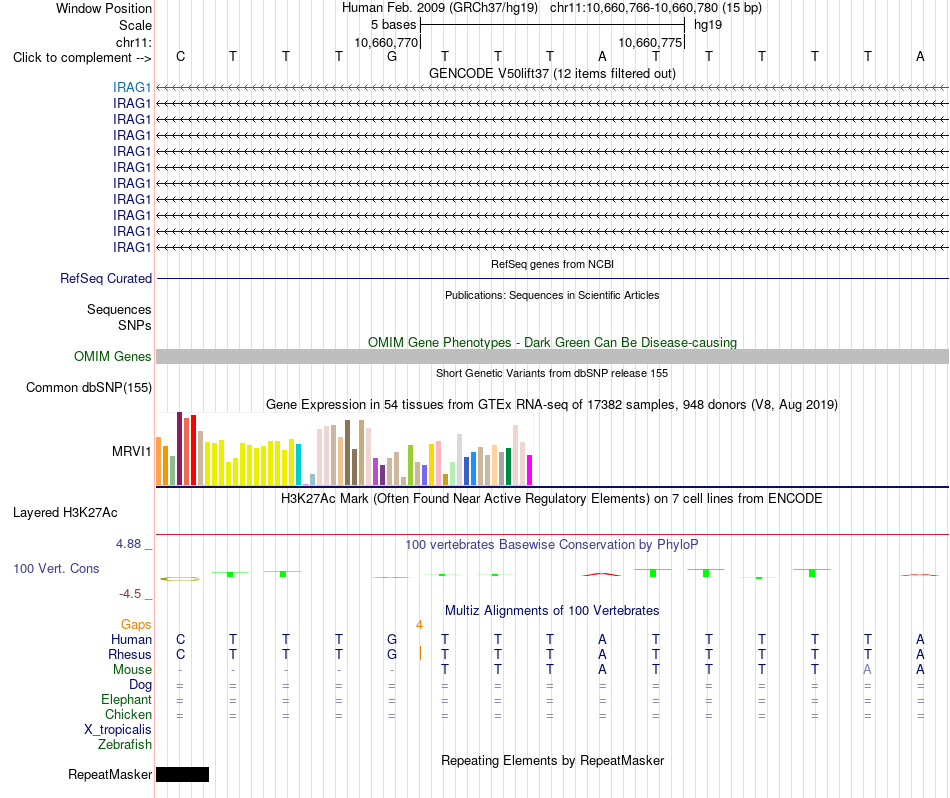This screenshot has height=798, width=950.
Task: Click the gray OMIM Genes bar
Action: pos(552,356)
